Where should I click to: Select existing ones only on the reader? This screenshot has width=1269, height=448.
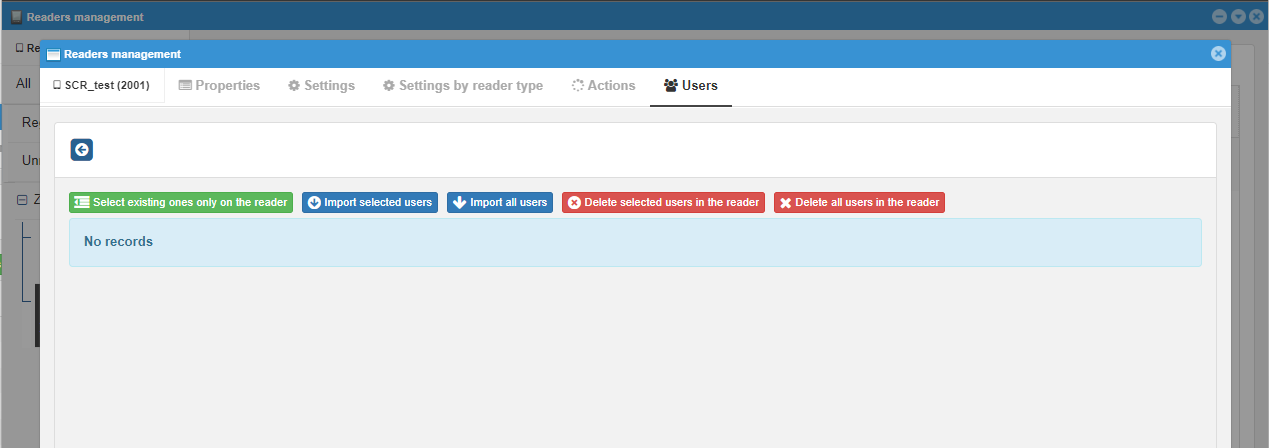[x=181, y=202]
